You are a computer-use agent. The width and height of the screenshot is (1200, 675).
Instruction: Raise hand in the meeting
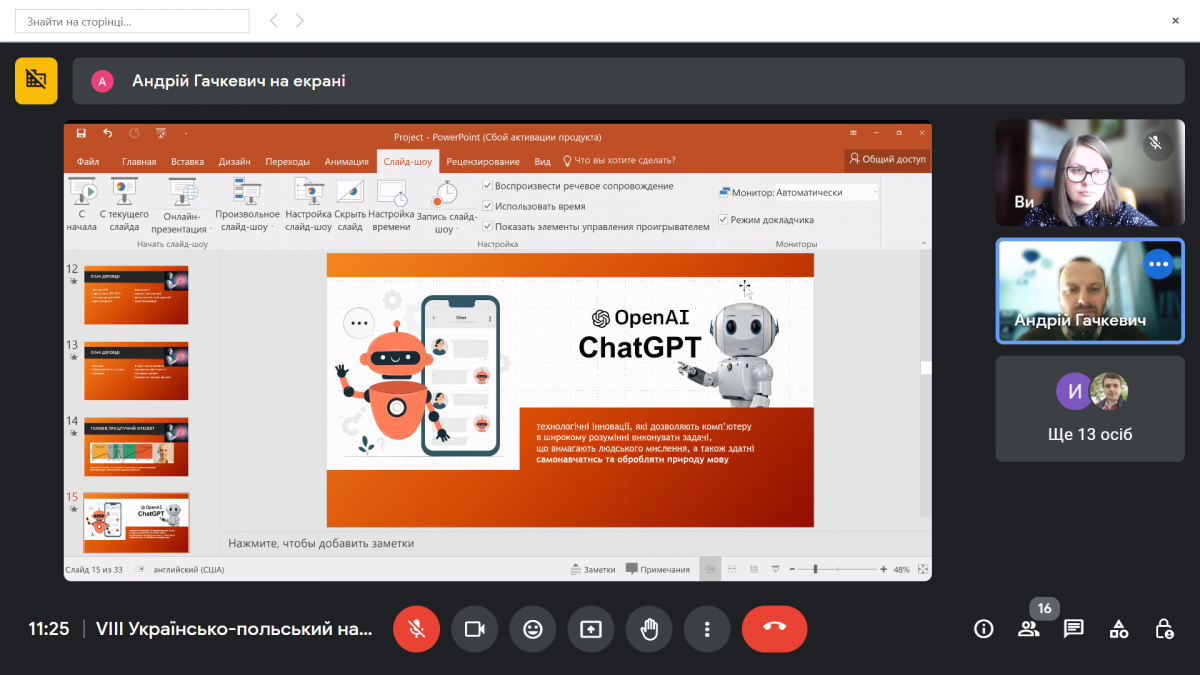pos(649,629)
